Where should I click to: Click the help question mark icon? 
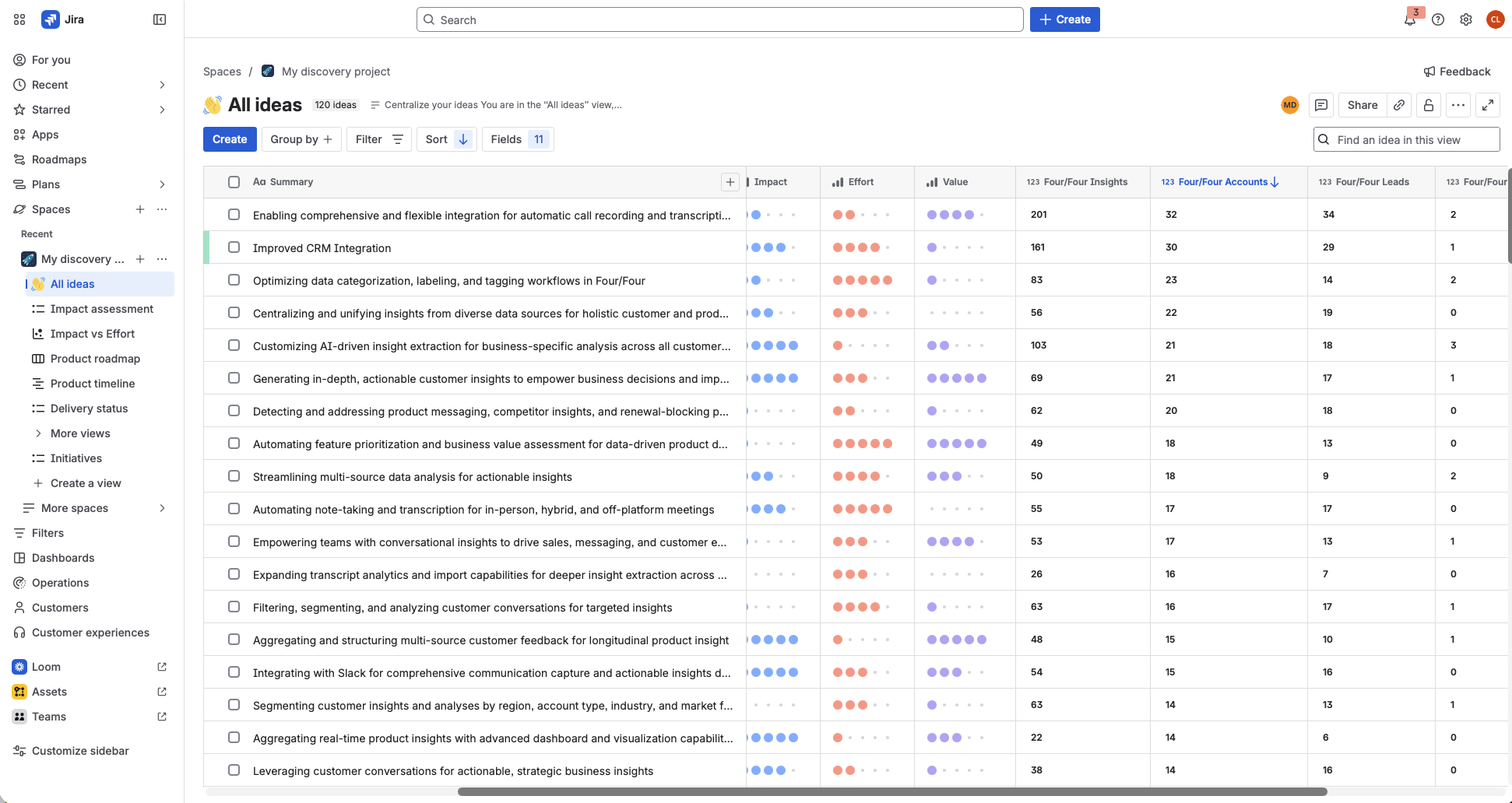point(1438,20)
